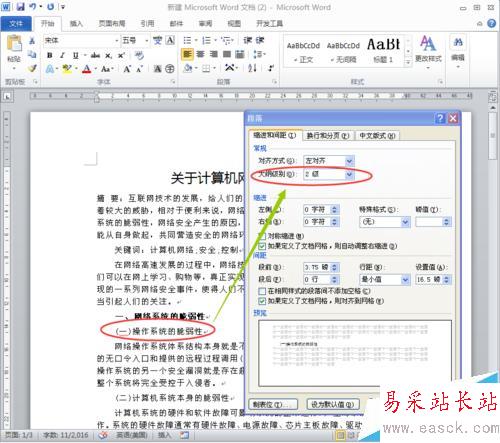Apply the Normal style

[x=303, y=51]
